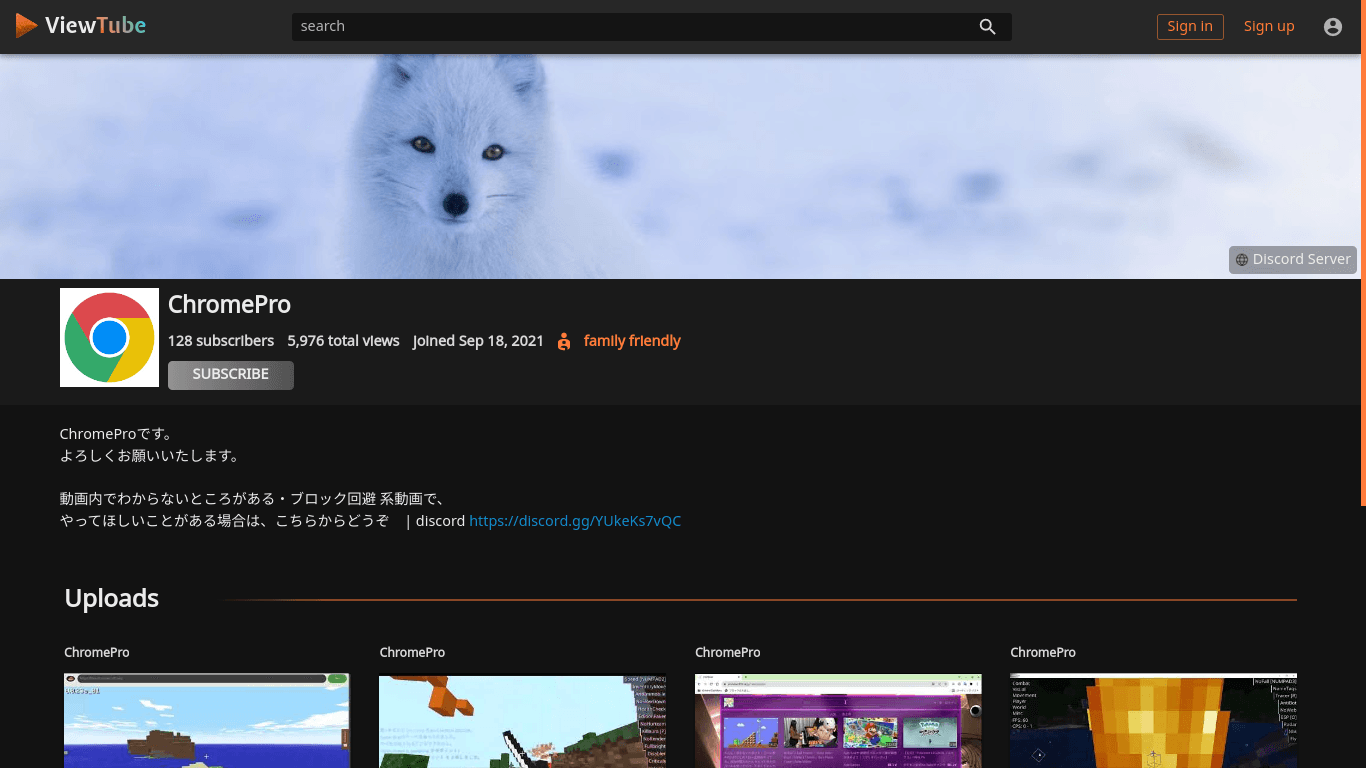The image size is (1366, 768).
Task: Click the ViewTube site name text
Action: 95,26
